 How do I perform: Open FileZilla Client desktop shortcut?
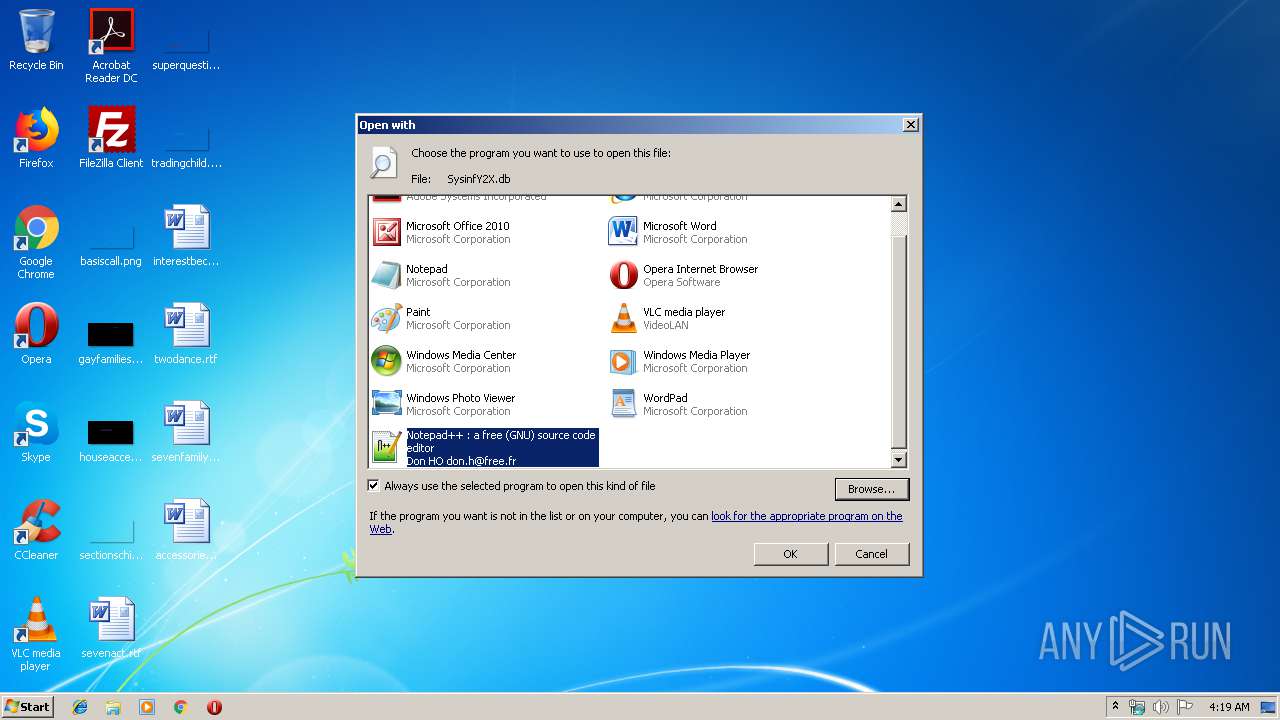tap(111, 138)
